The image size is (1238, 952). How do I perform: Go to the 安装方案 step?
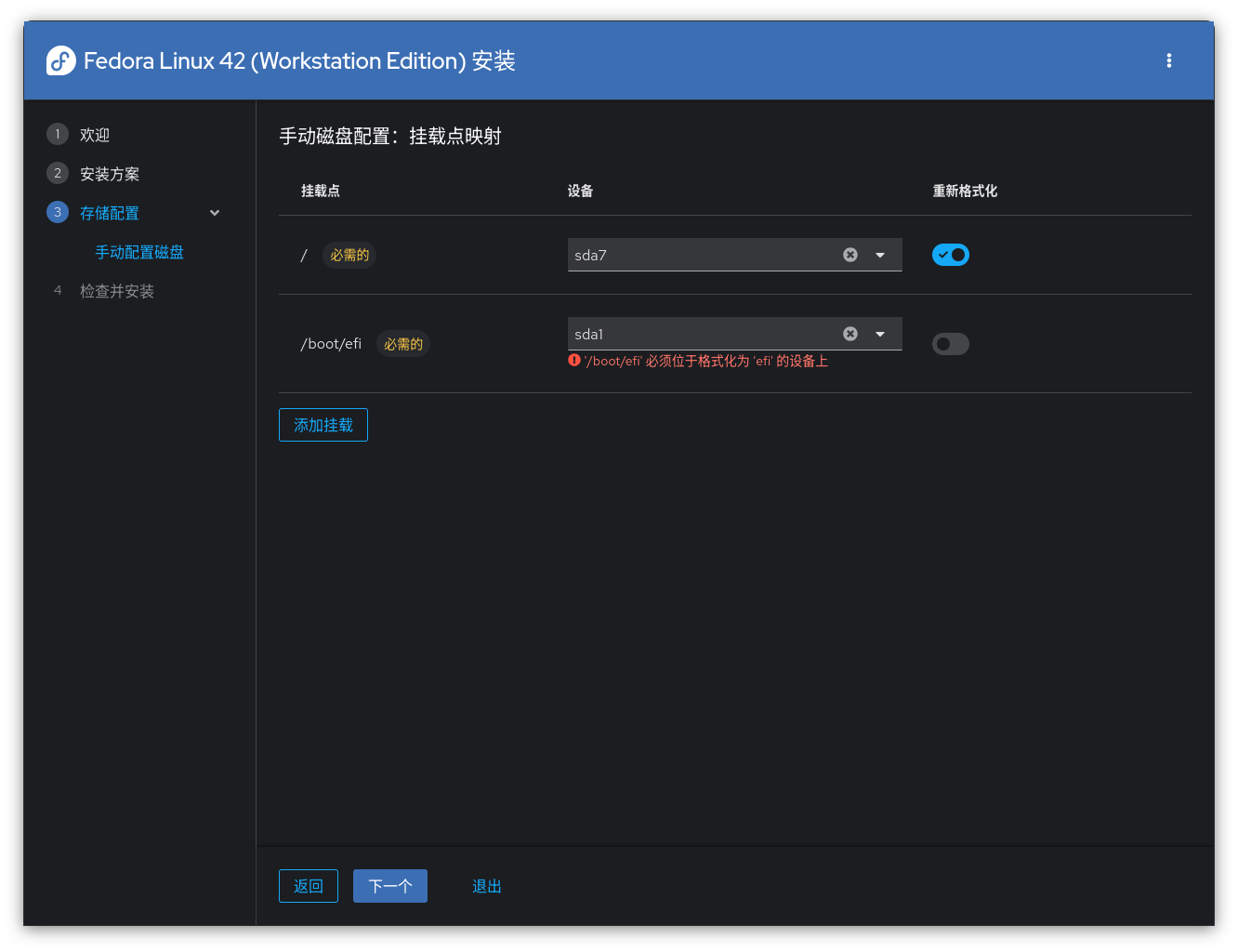click(x=110, y=174)
